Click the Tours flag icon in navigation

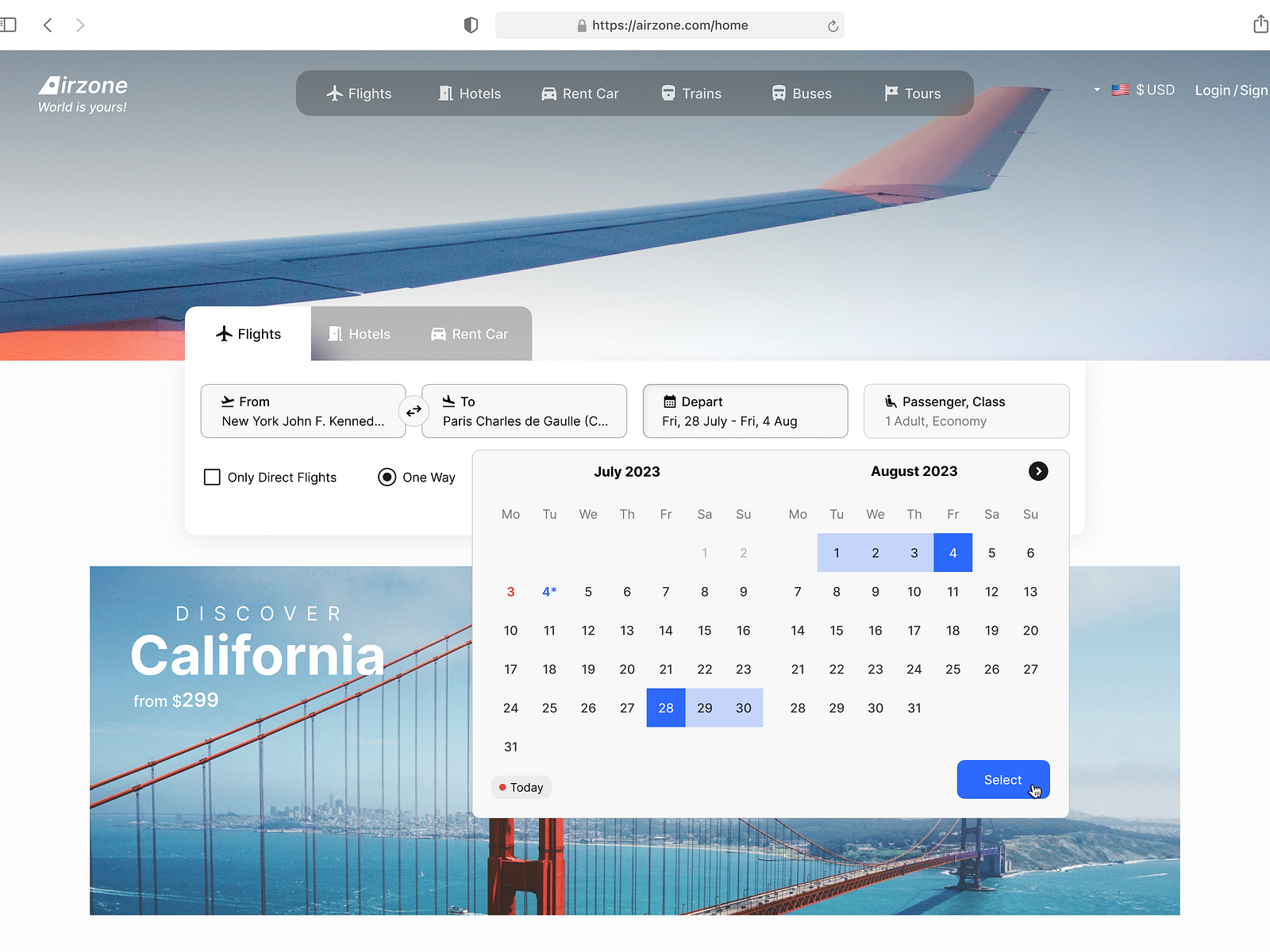pyautogui.click(x=891, y=93)
